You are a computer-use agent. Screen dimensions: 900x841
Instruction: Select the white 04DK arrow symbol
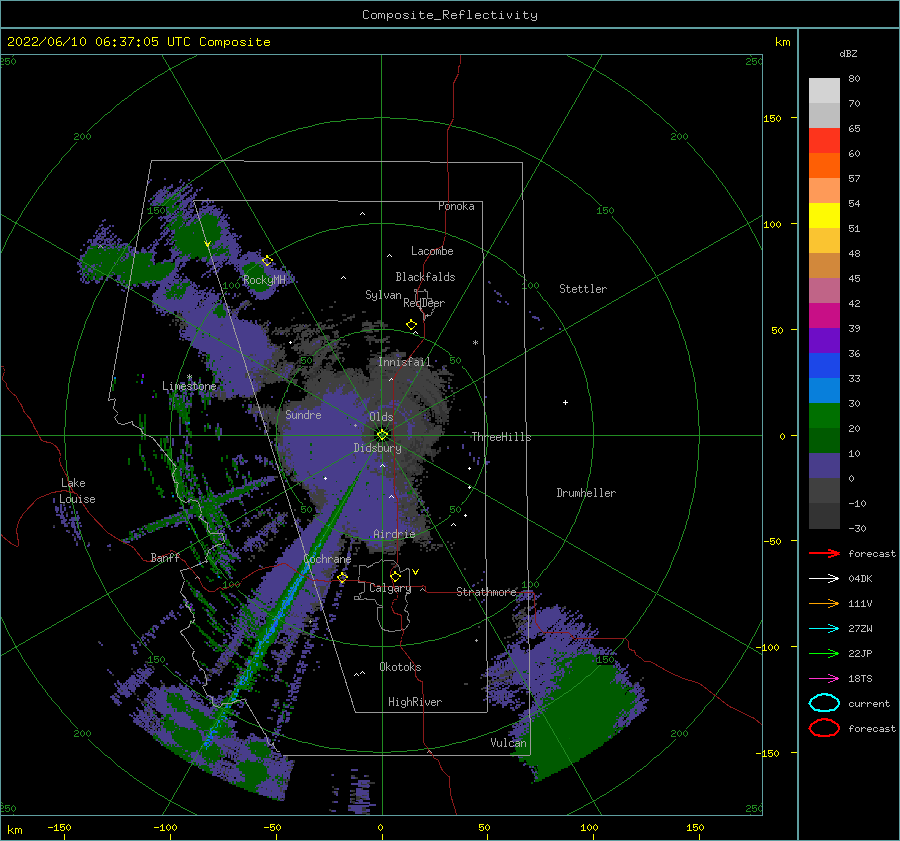824,578
